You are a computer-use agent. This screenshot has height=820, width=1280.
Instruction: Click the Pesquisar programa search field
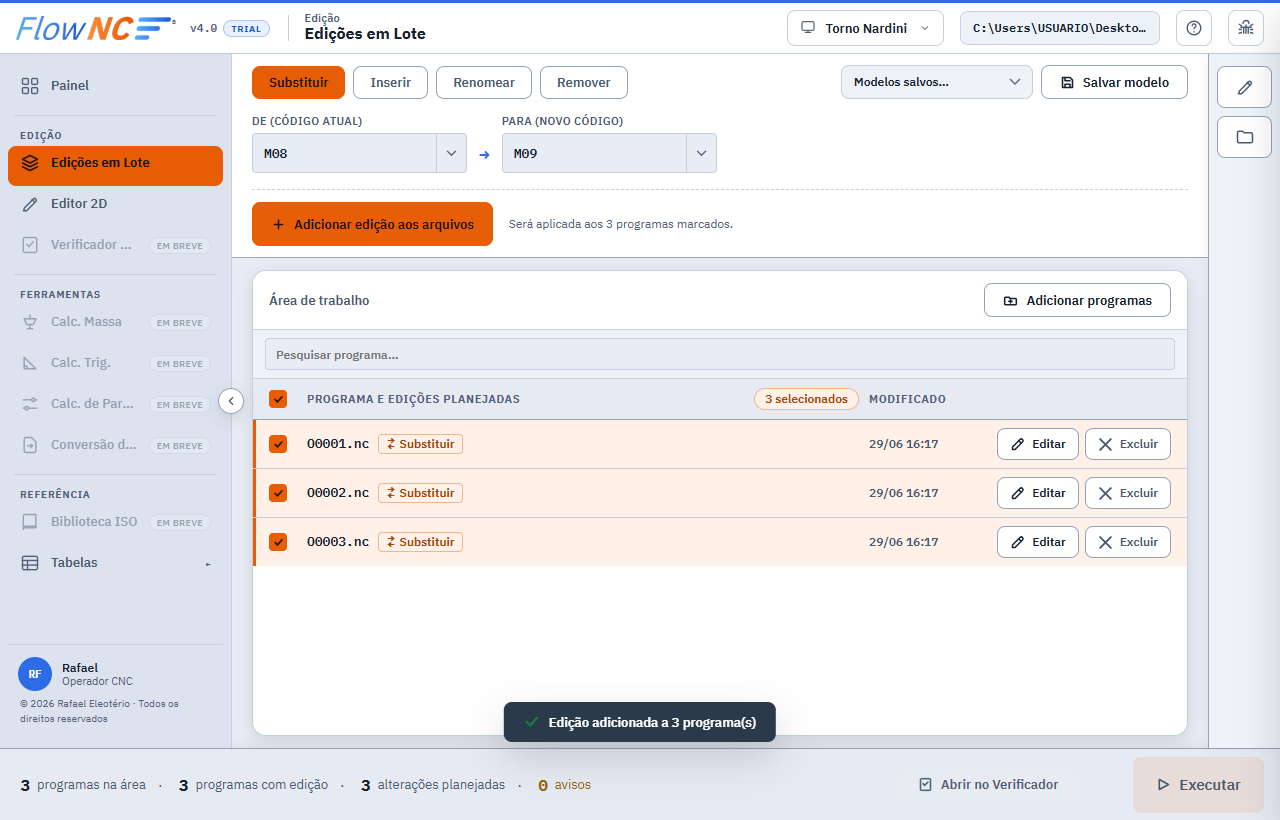tap(719, 355)
